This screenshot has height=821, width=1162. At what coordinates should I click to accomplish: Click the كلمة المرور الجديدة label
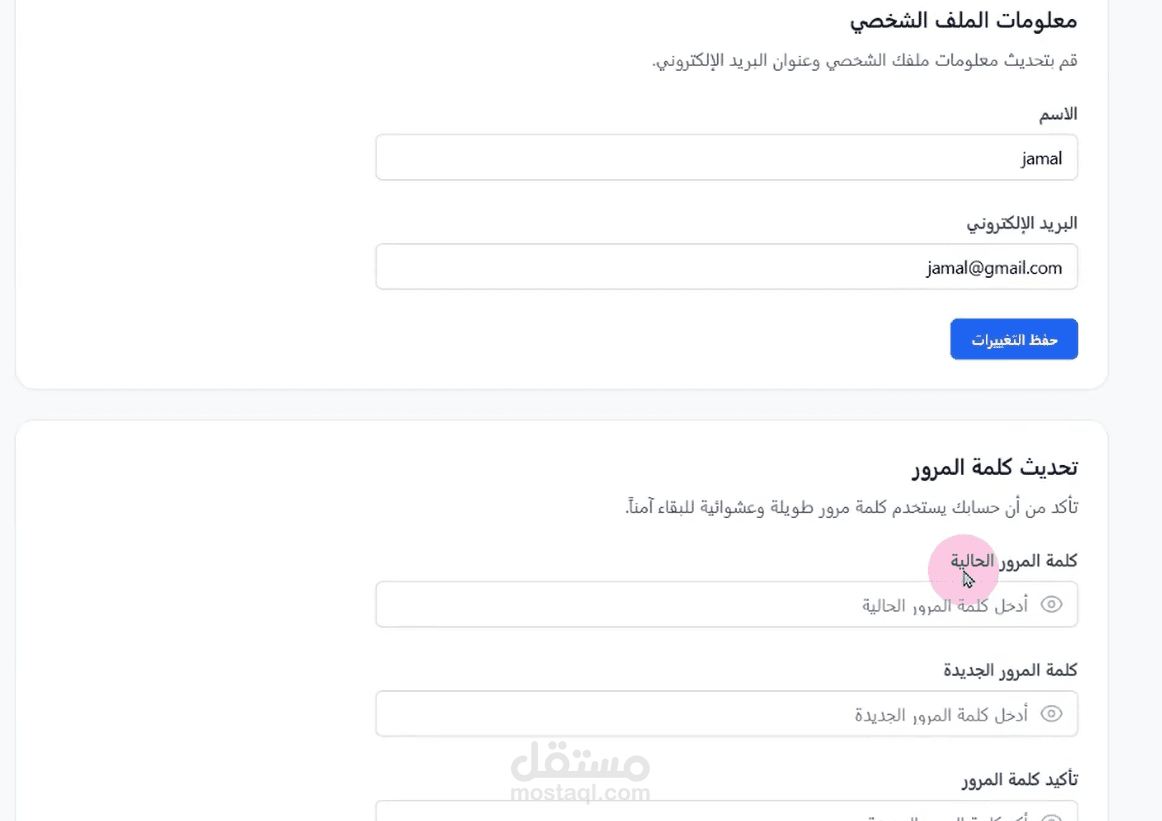(1010, 670)
